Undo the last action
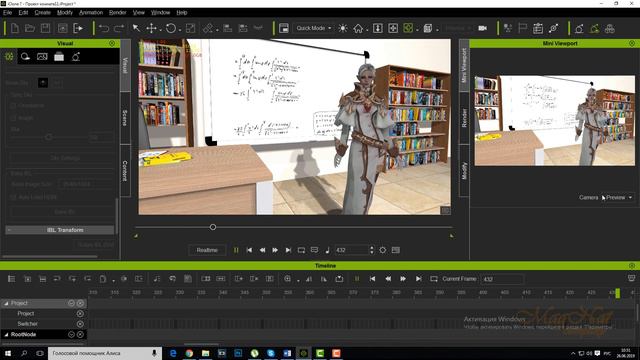Screen dimensions: 640x360 [x=104, y=28]
